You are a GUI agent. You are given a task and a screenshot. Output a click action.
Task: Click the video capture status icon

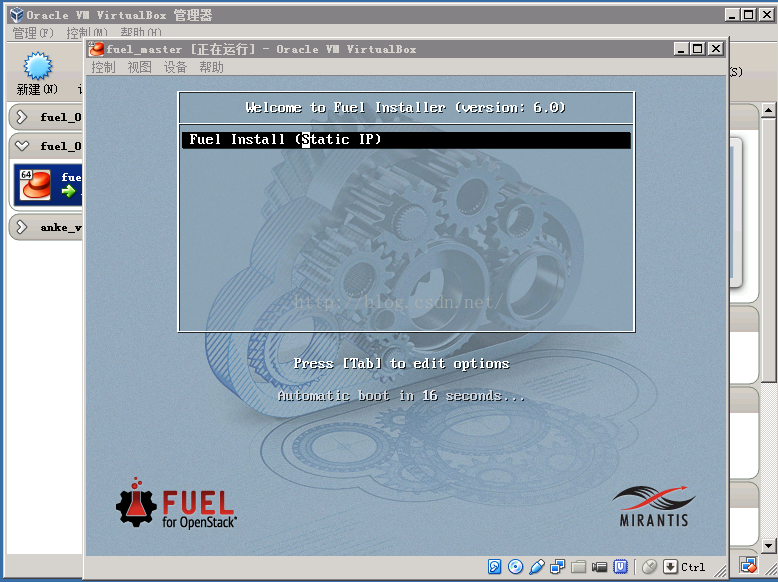pos(599,566)
